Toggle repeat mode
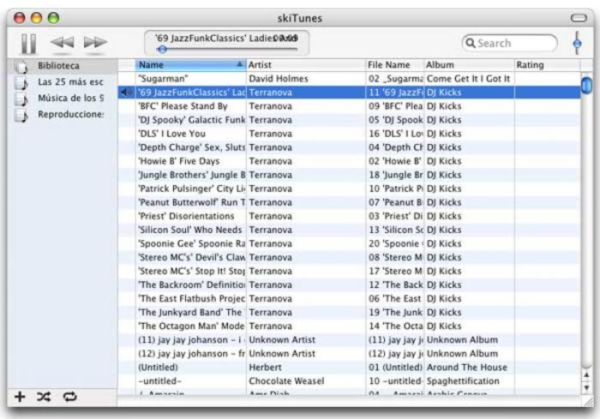This screenshot has width=600, height=419. point(70,397)
